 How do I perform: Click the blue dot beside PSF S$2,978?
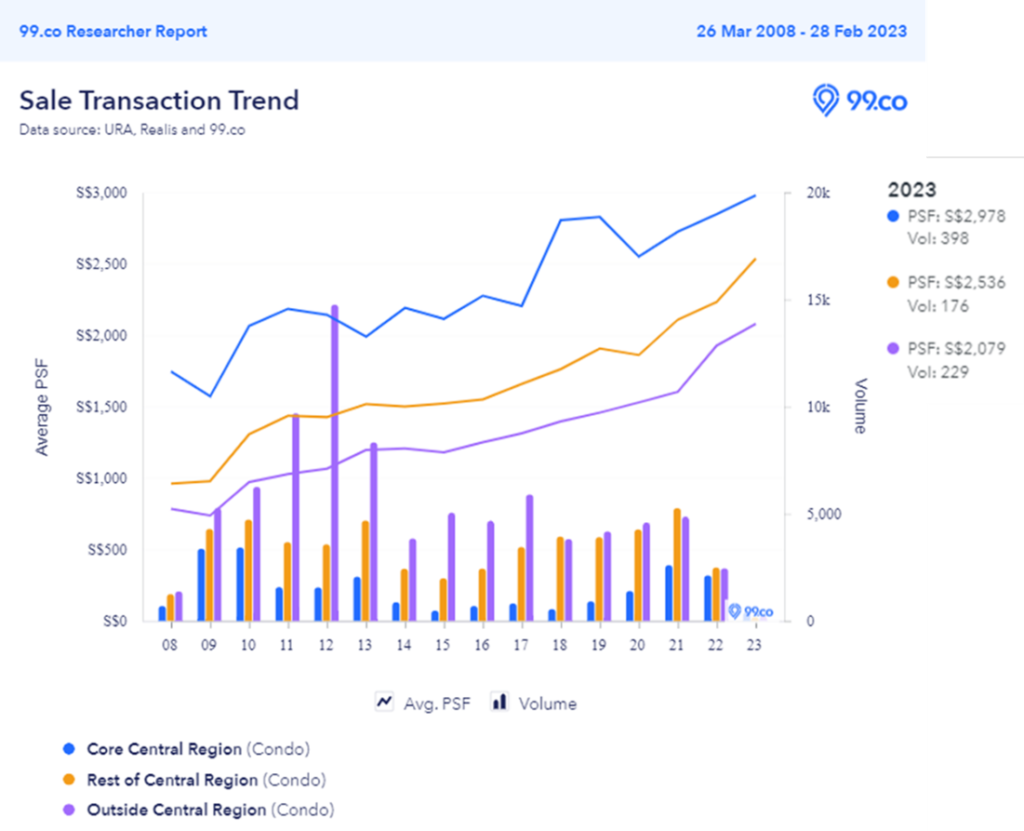click(x=893, y=216)
